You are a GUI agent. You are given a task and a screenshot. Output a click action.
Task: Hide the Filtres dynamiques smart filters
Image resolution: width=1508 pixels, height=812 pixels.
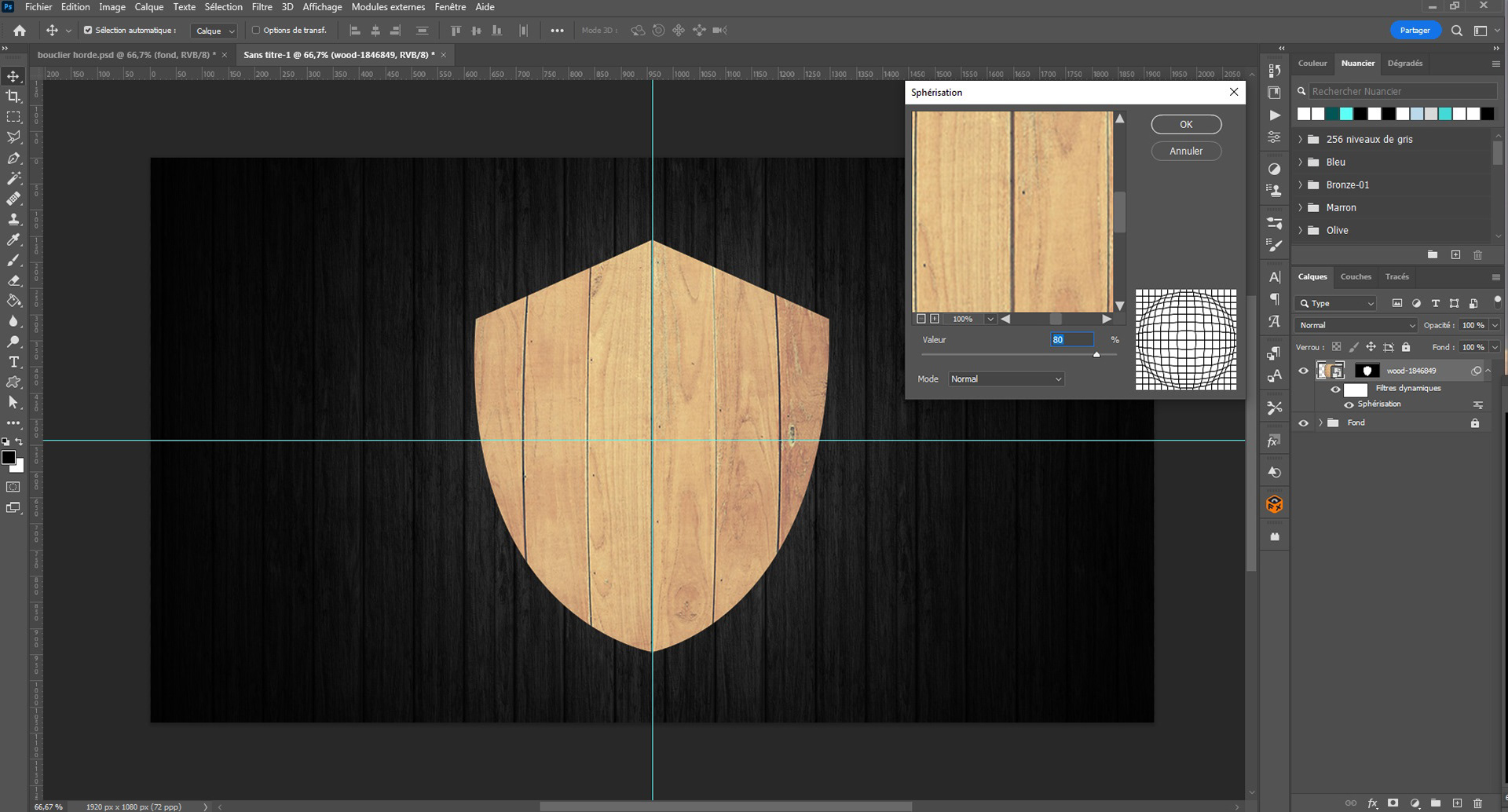point(1335,390)
